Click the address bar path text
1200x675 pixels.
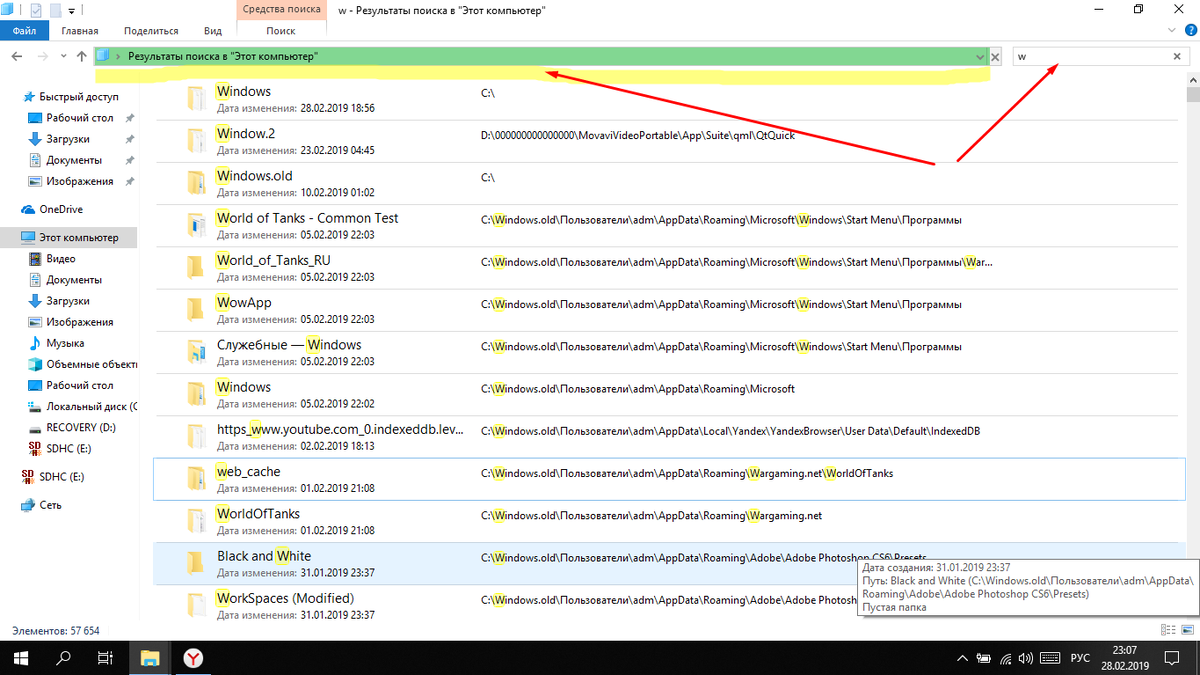pyautogui.click(x=223, y=57)
